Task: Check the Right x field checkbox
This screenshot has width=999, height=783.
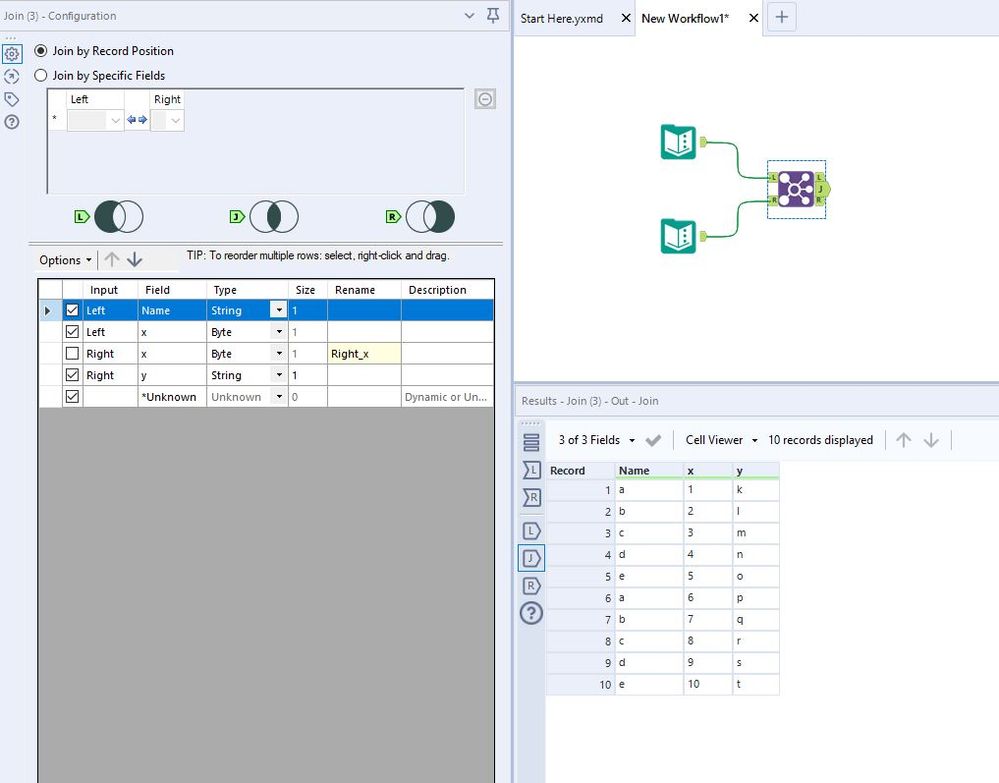Action: click(72, 353)
